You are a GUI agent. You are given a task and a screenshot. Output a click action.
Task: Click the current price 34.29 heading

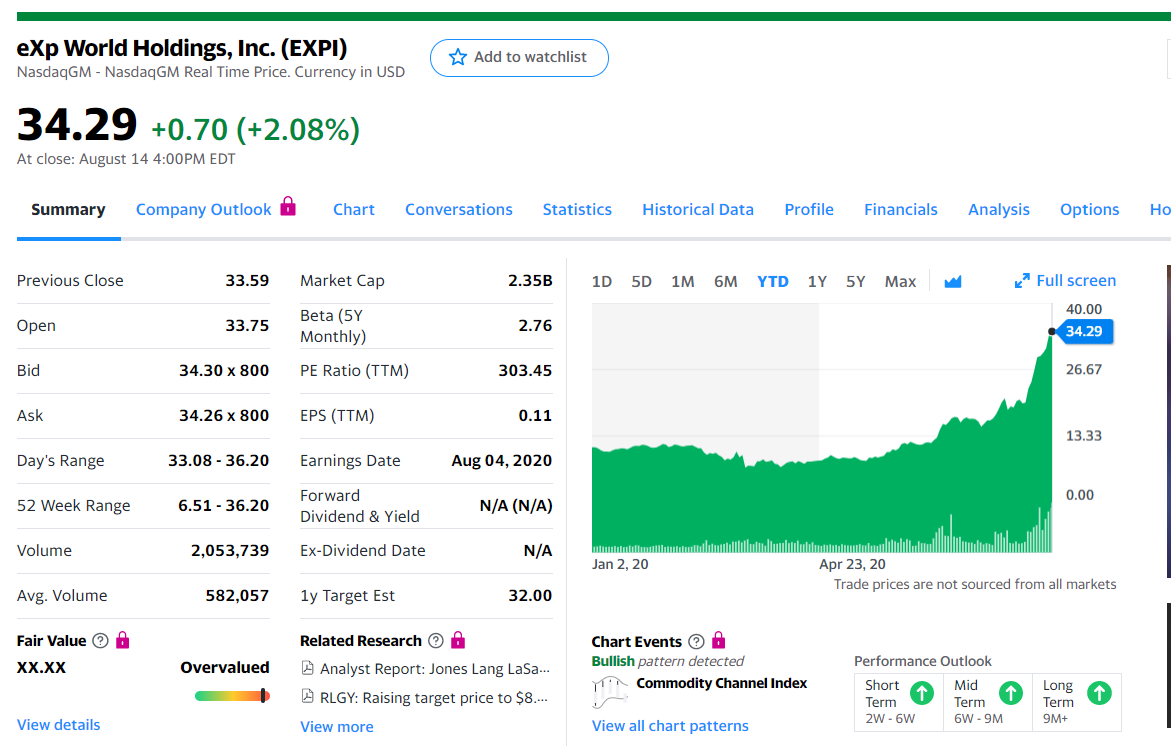[77, 124]
